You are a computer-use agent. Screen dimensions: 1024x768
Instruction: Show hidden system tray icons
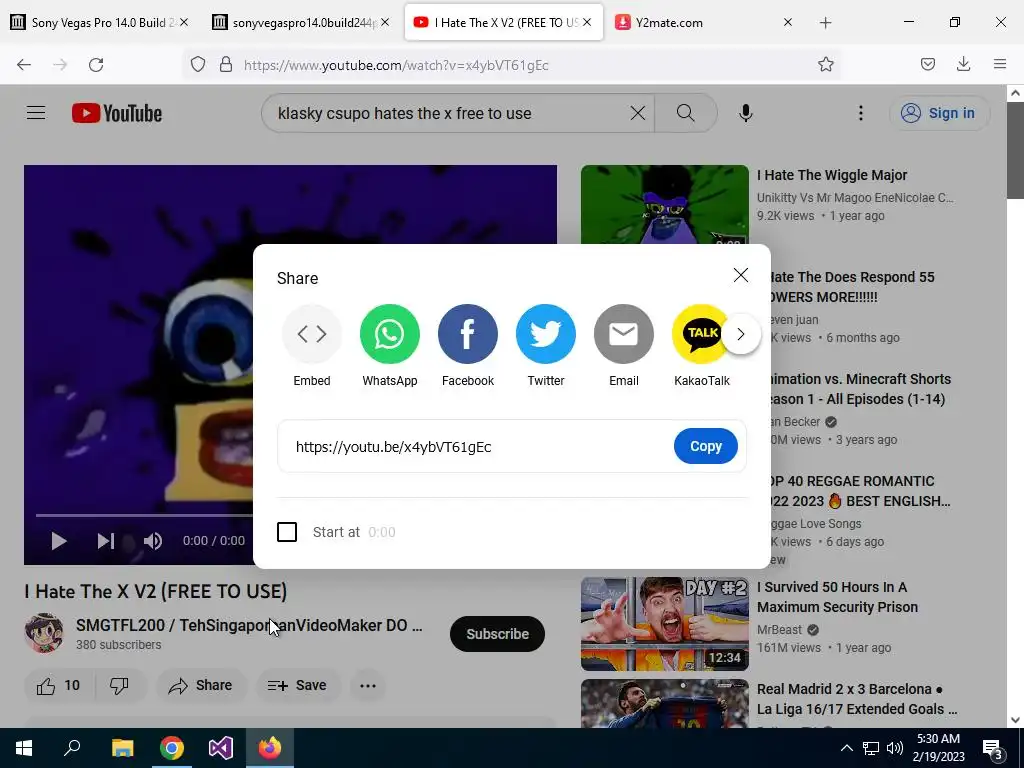pyautogui.click(x=846, y=748)
